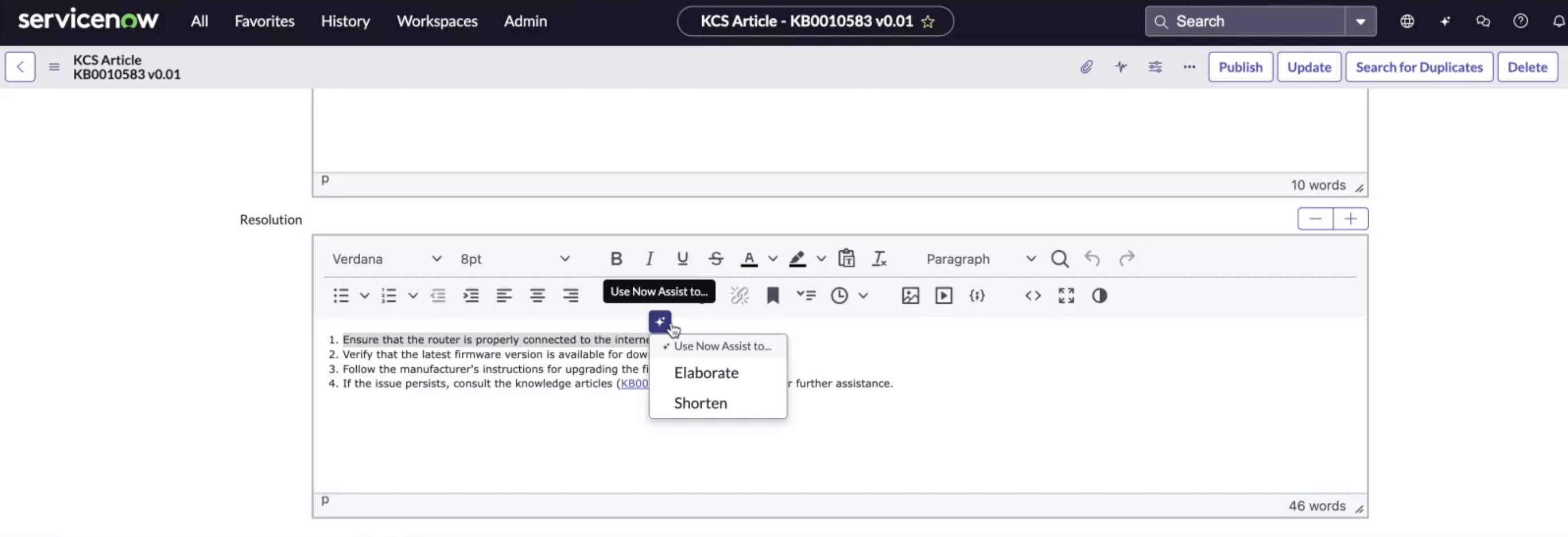This screenshot has width=1568, height=537.
Task: Click the Update button
Action: [x=1310, y=67]
